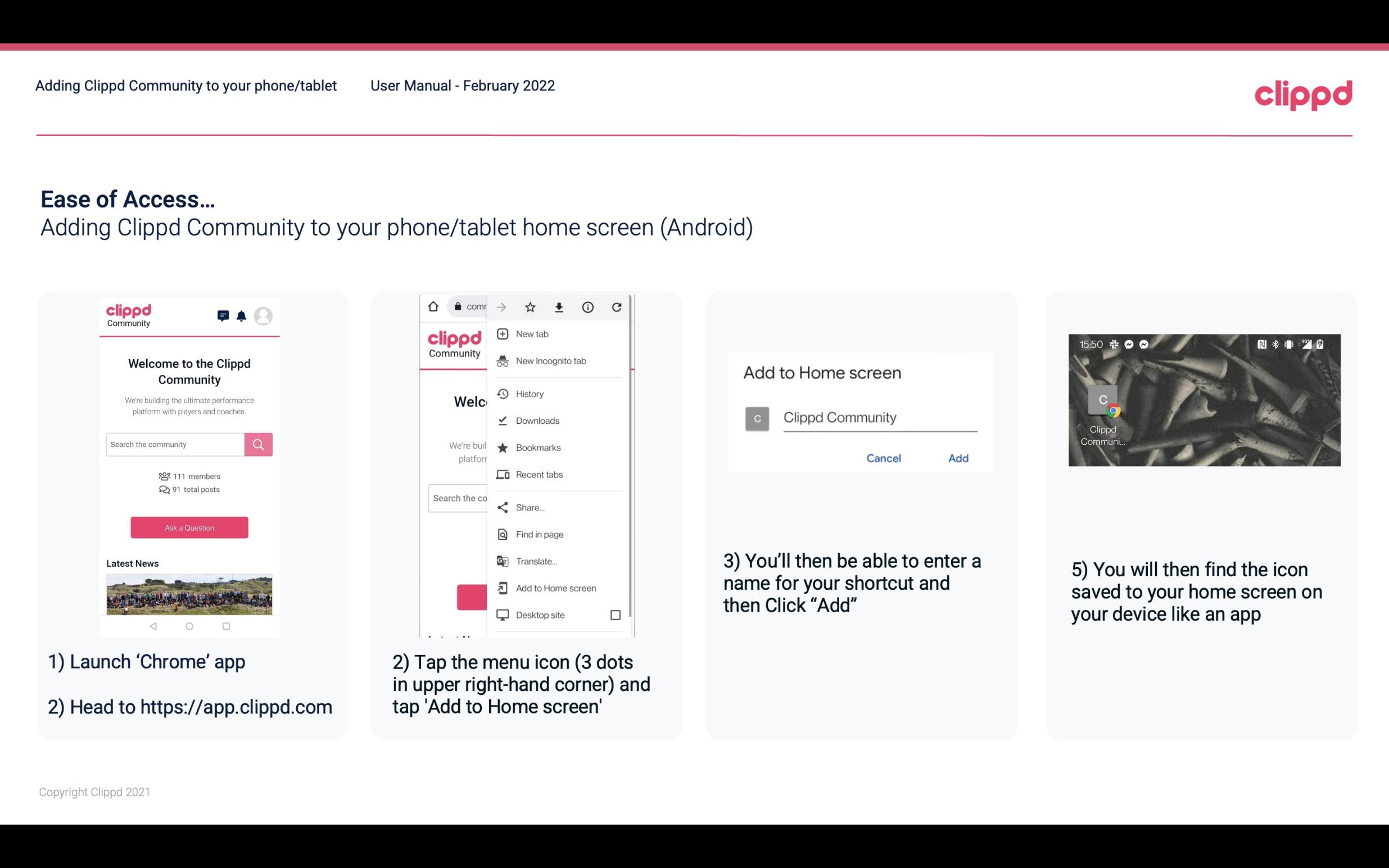Click Cancel button on Add to Home screen dialog

tap(884, 458)
